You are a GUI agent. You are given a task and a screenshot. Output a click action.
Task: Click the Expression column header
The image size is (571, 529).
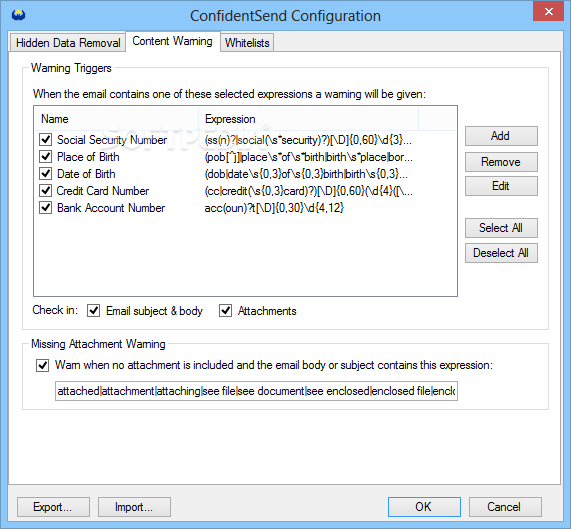[308, 119]
